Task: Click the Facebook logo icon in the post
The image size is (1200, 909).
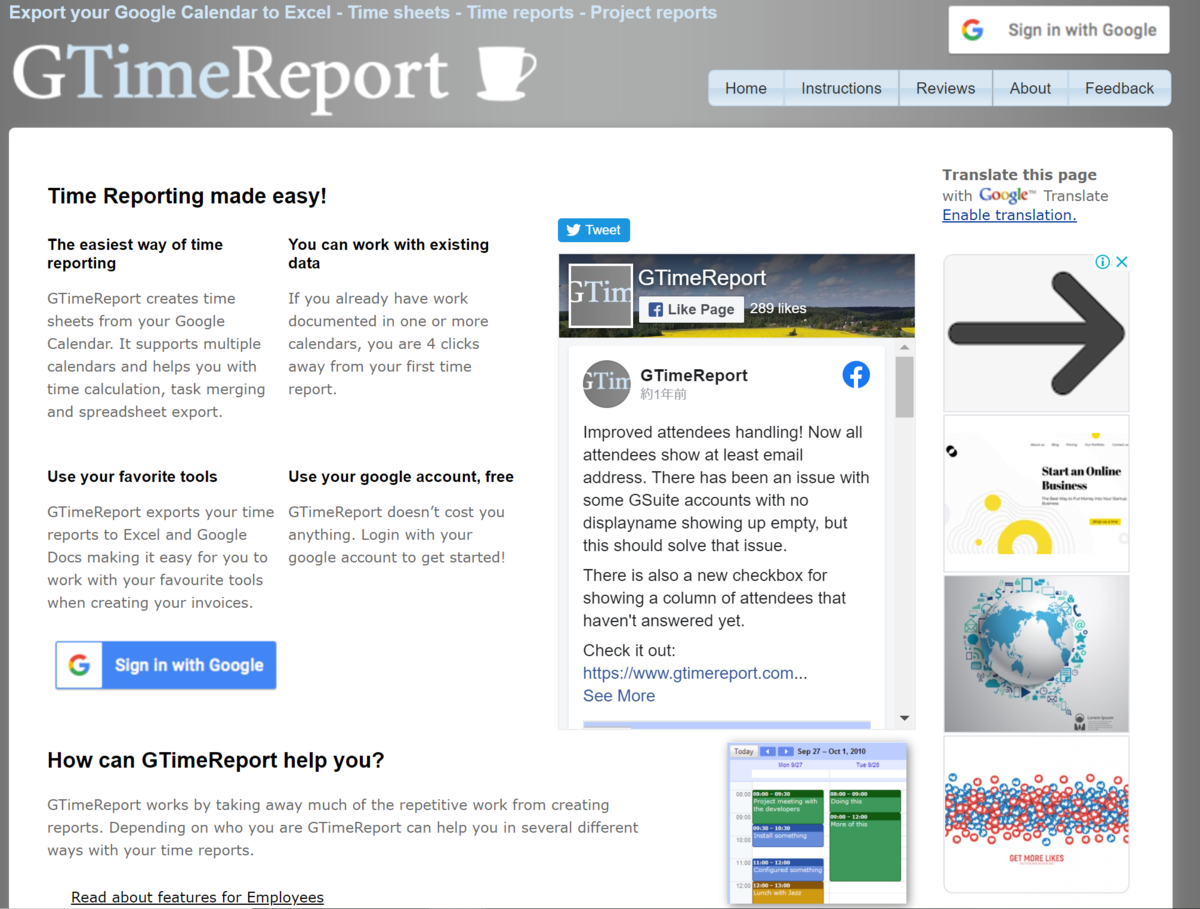Action: point(856,375)
